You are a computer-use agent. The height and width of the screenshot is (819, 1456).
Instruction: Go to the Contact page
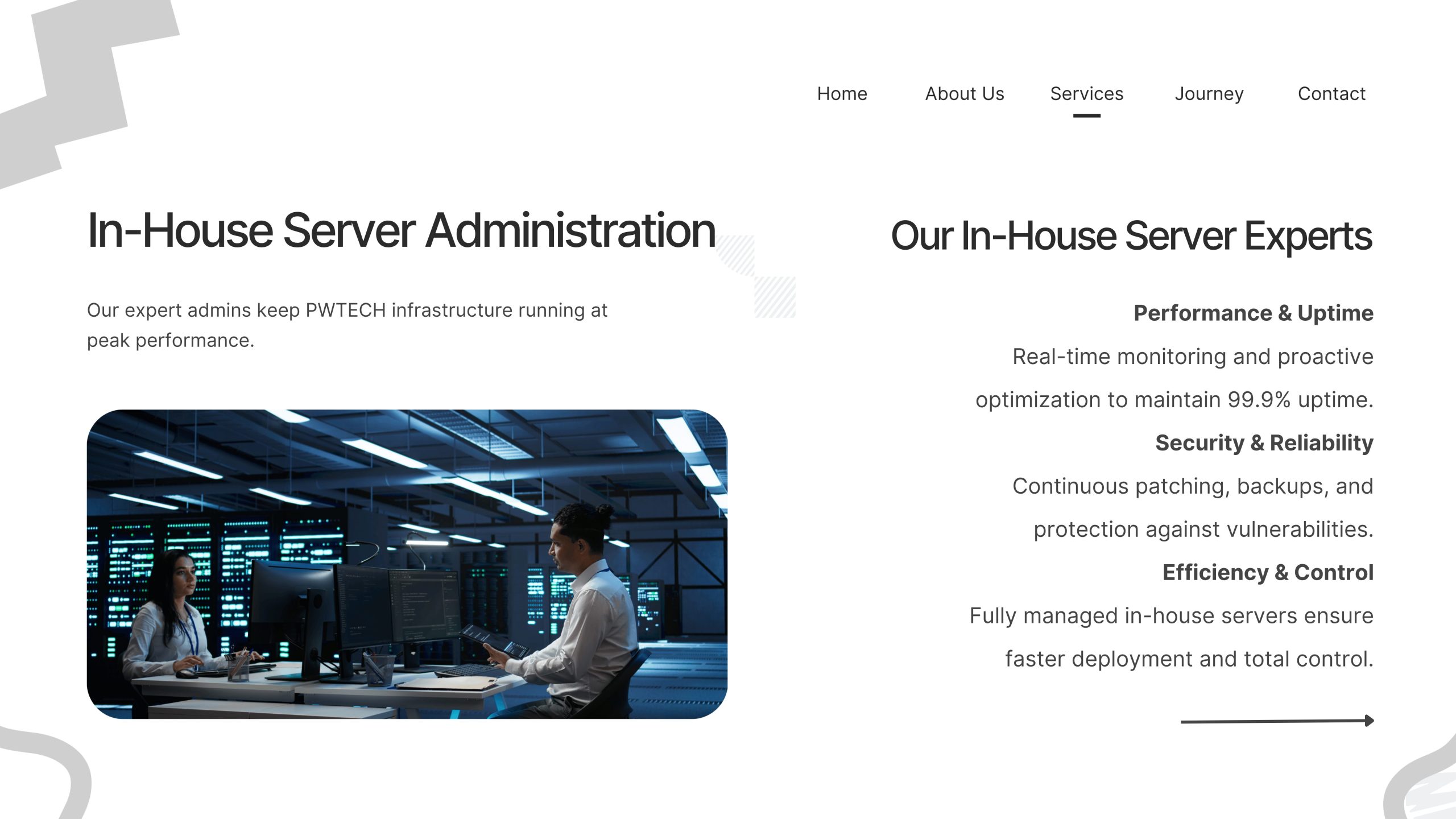tap(1331, 93)
